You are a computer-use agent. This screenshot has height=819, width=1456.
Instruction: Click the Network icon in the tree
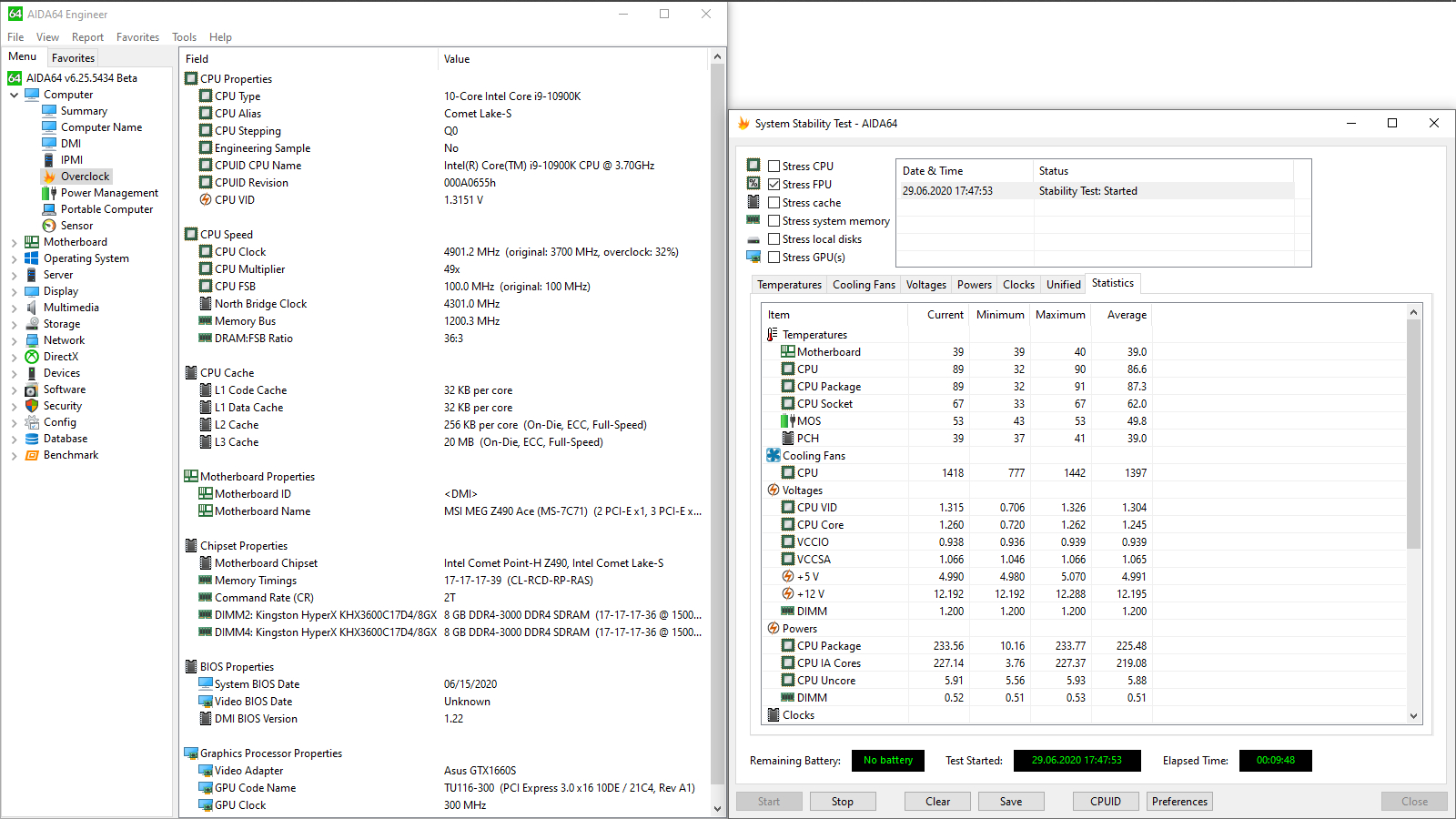coord(32,340)
